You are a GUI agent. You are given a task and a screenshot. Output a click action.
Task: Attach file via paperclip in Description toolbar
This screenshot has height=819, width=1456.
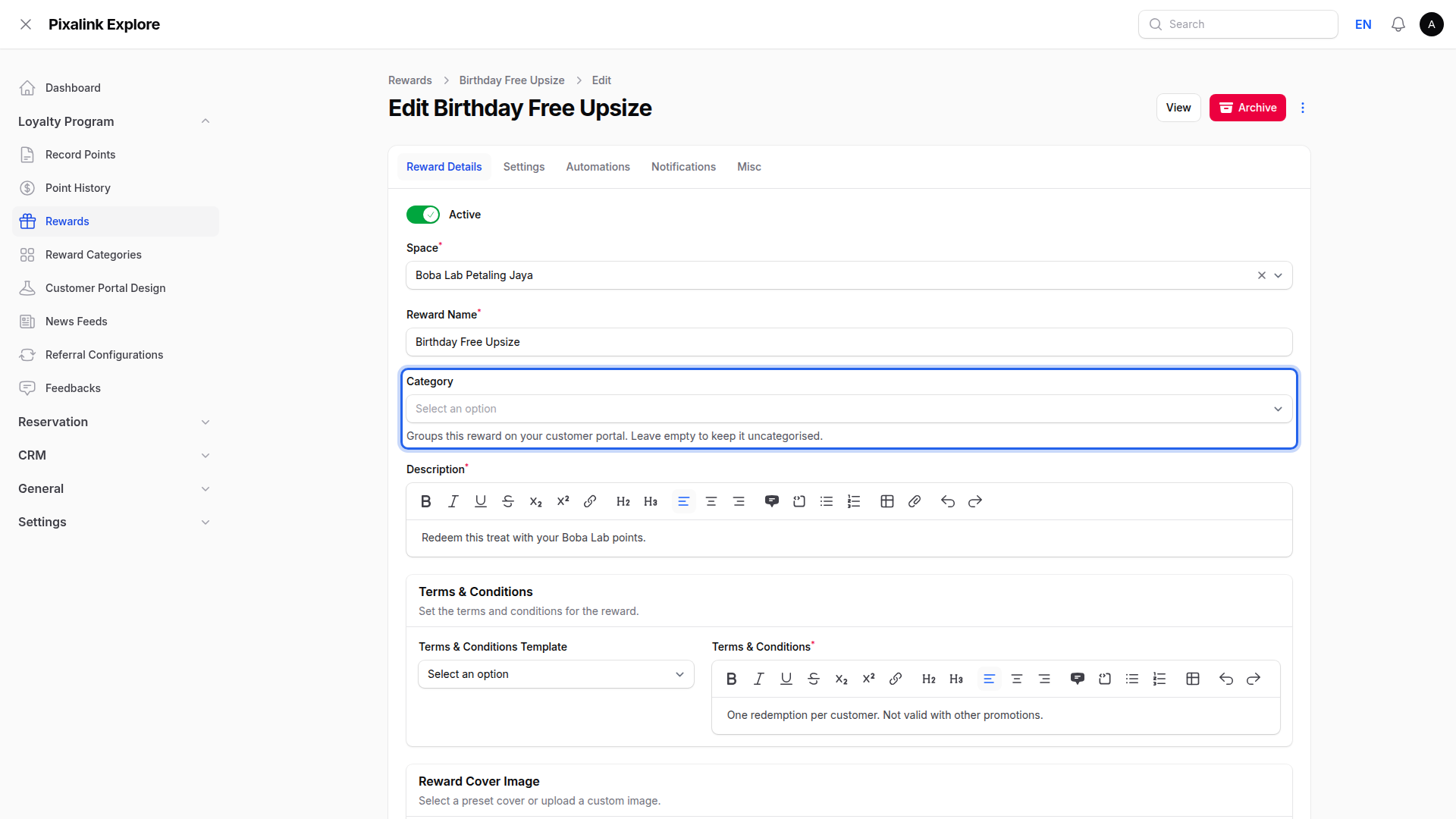click(915, 501)
